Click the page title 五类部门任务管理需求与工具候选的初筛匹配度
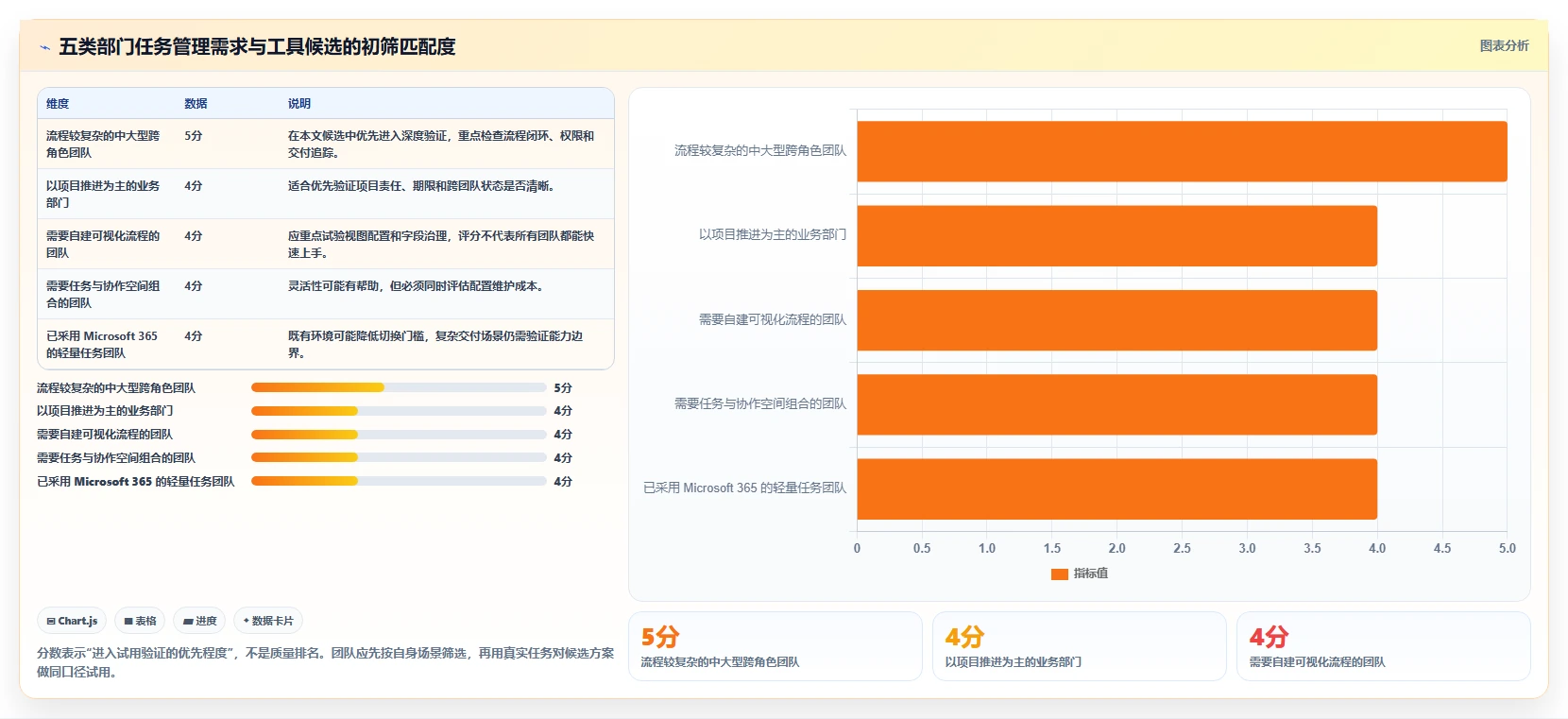 coord(257,46)
